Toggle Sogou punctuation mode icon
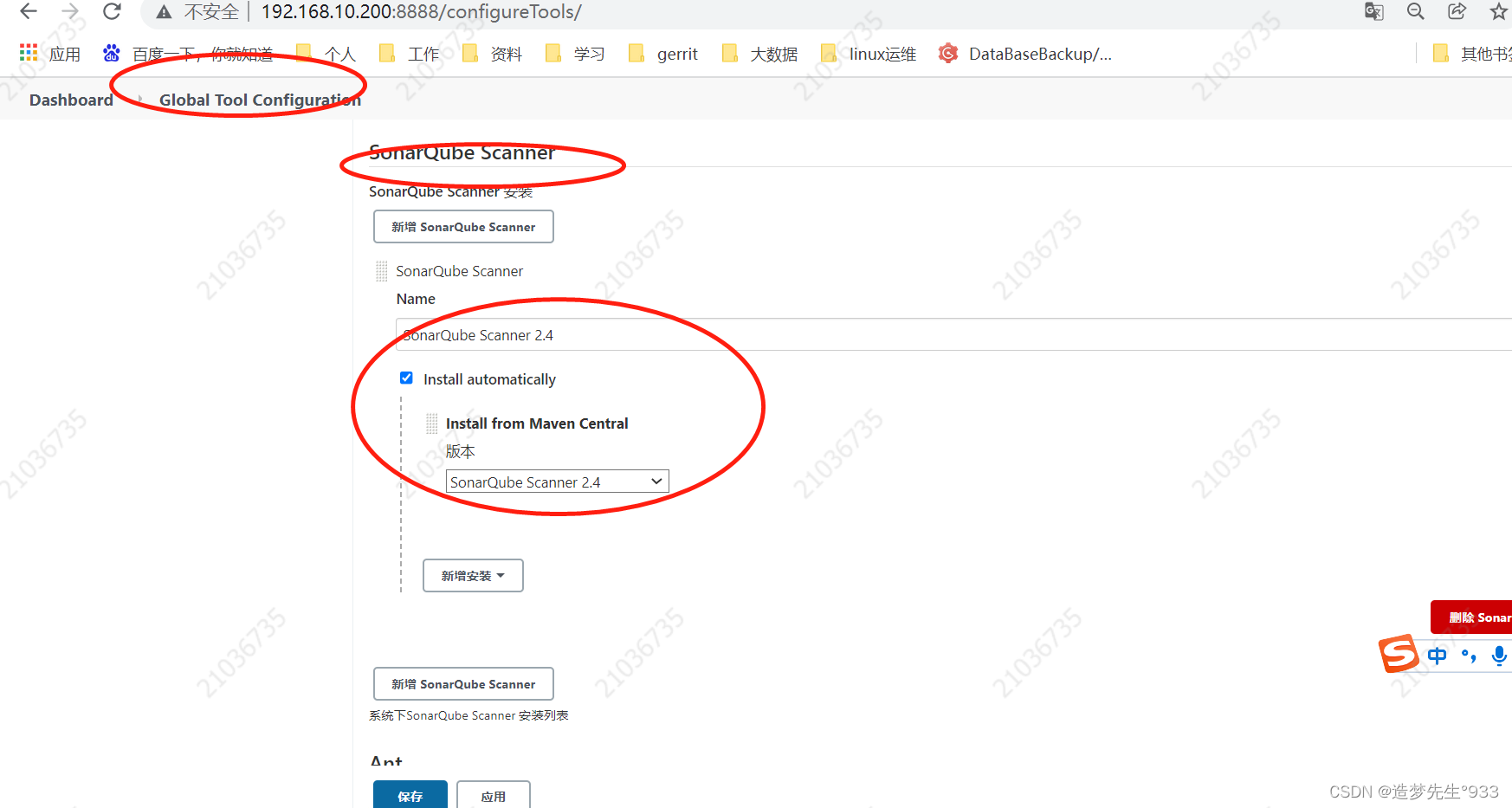Image resolution: width=1512 pixels, height=808 pixels. tap(1469, 656)
